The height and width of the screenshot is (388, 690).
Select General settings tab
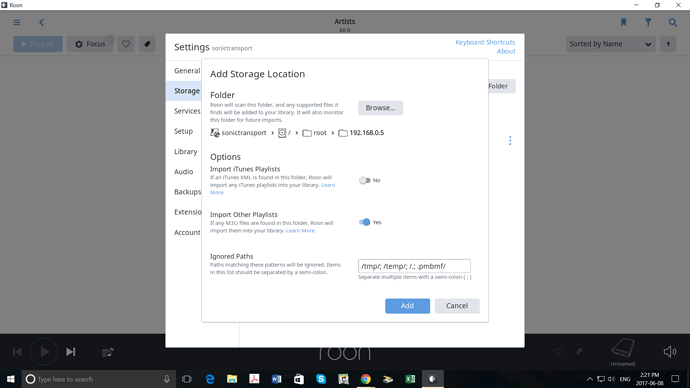(187, 71)
